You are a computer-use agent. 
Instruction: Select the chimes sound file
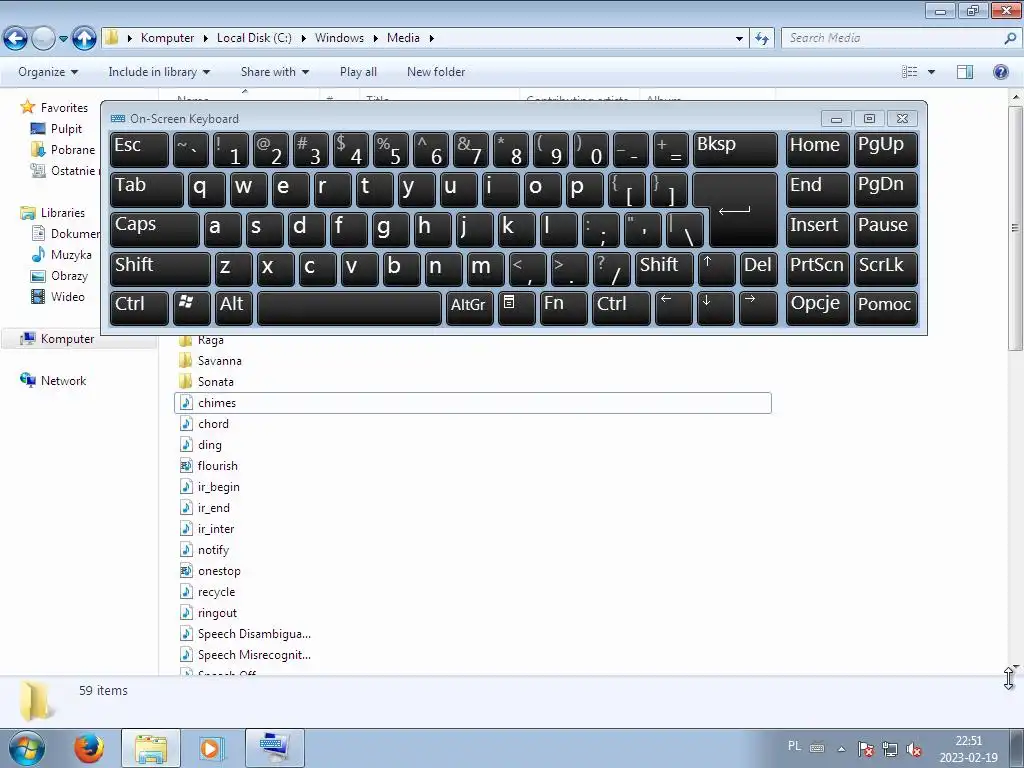tap(473, 403)
